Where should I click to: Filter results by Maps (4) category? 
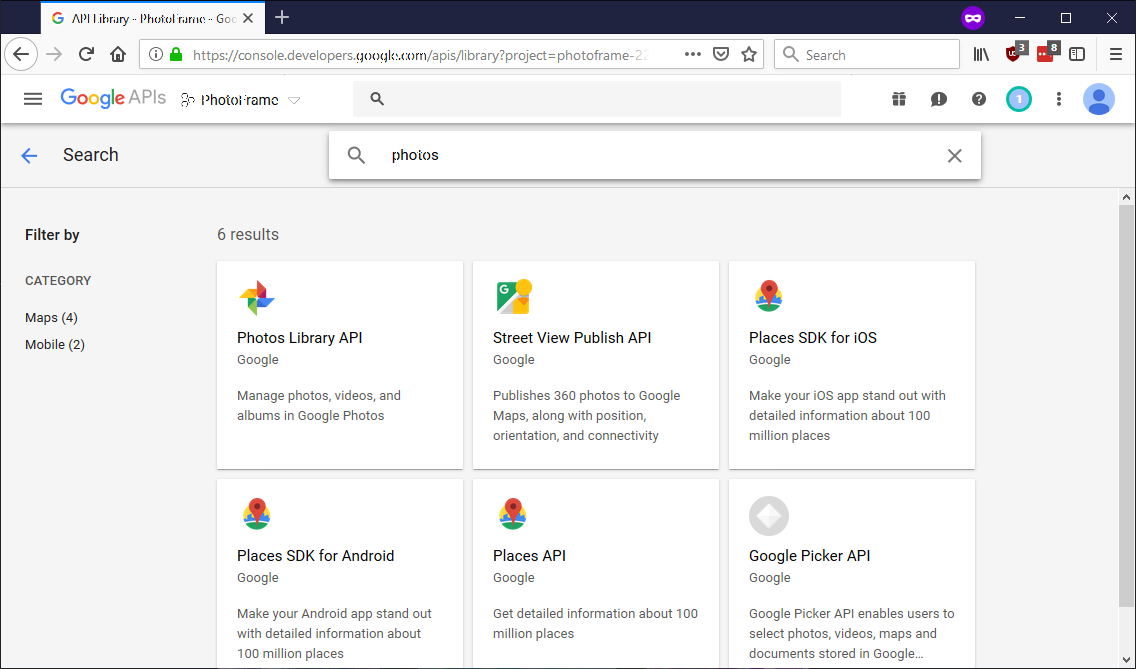pos(51,317)
